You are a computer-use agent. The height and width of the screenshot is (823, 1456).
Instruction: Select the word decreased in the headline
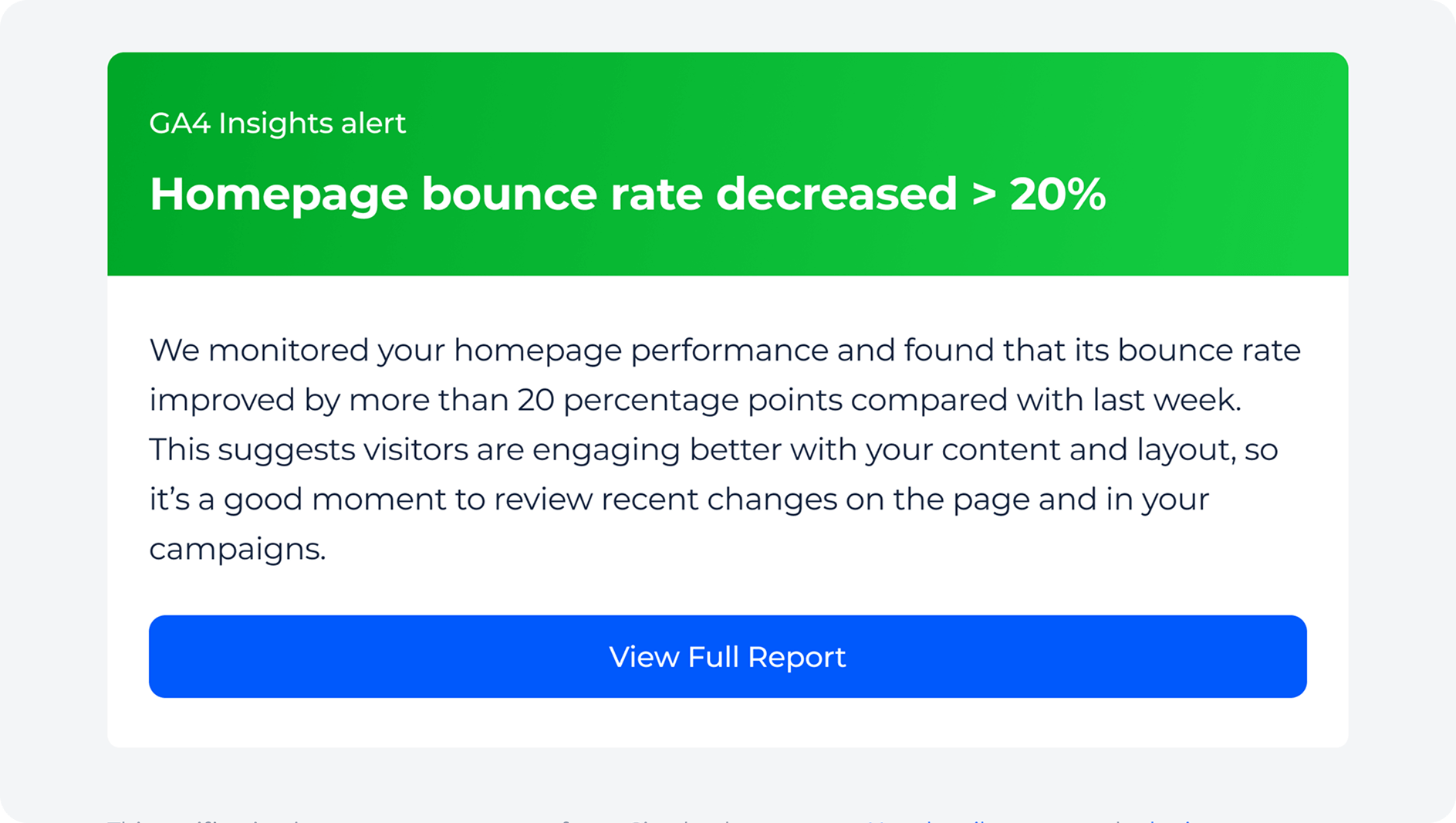click(x=836, y=194)
